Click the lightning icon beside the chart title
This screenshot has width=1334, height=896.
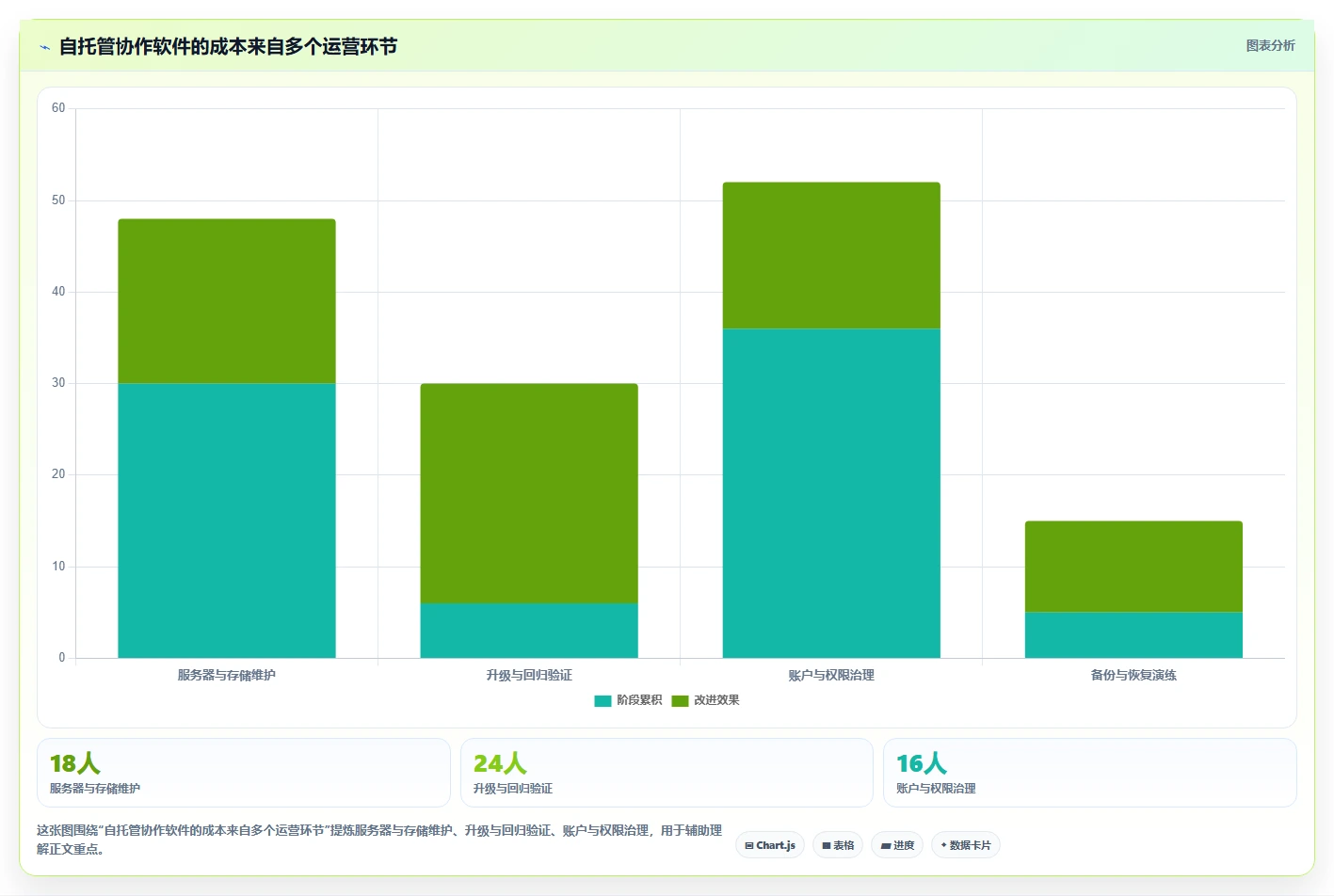(x=44, y=47)
